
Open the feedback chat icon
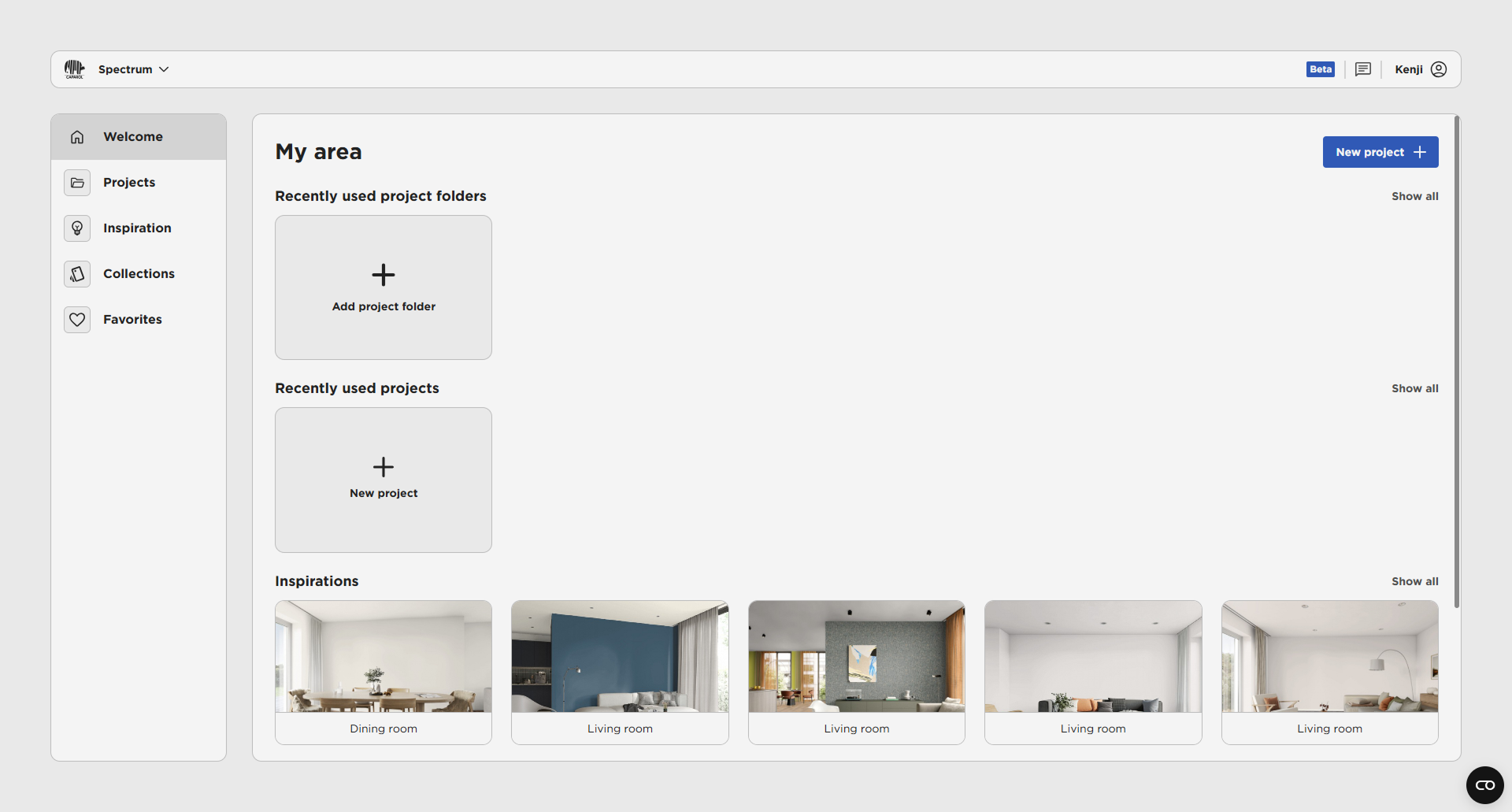click(1362, 69)
